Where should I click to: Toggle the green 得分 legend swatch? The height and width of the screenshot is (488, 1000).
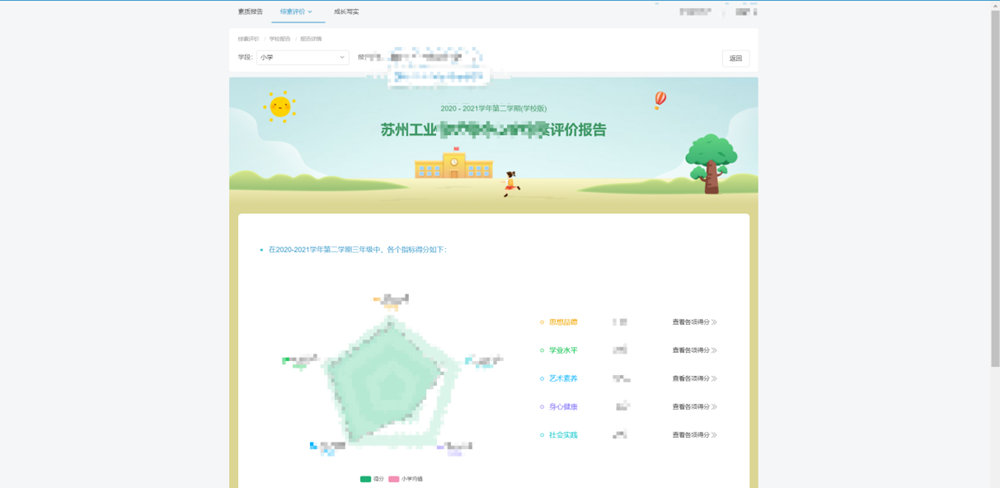pos(365,479)
